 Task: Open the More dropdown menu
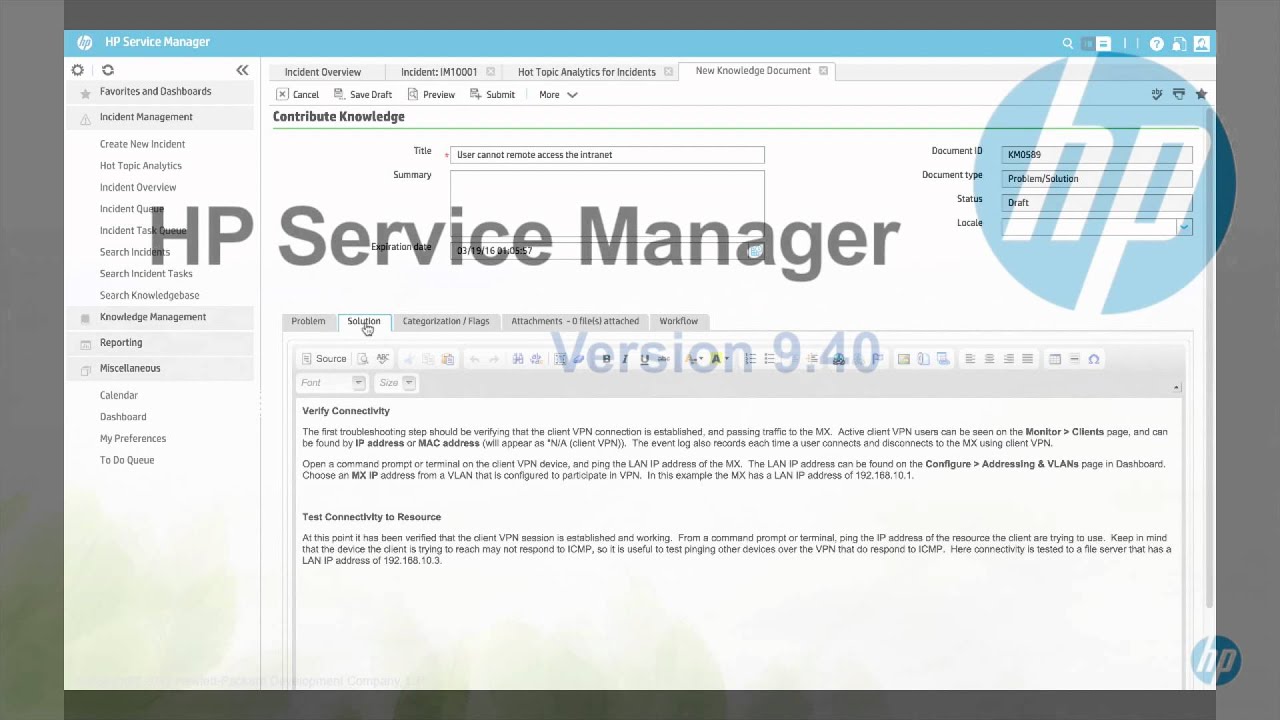pos(558,94)
